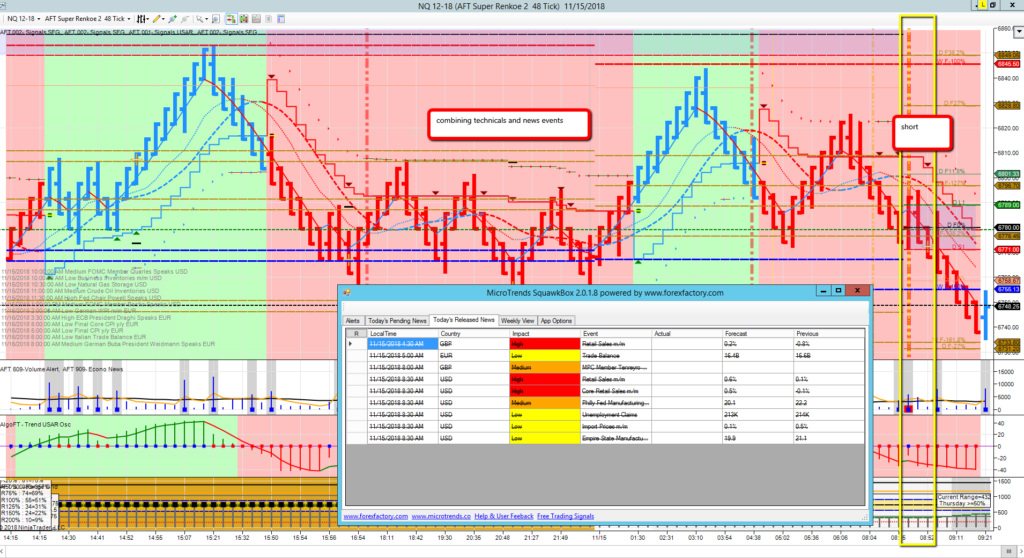The image size is (1024, 558).
Task: Open the chart properties icon
Action: 281,19
